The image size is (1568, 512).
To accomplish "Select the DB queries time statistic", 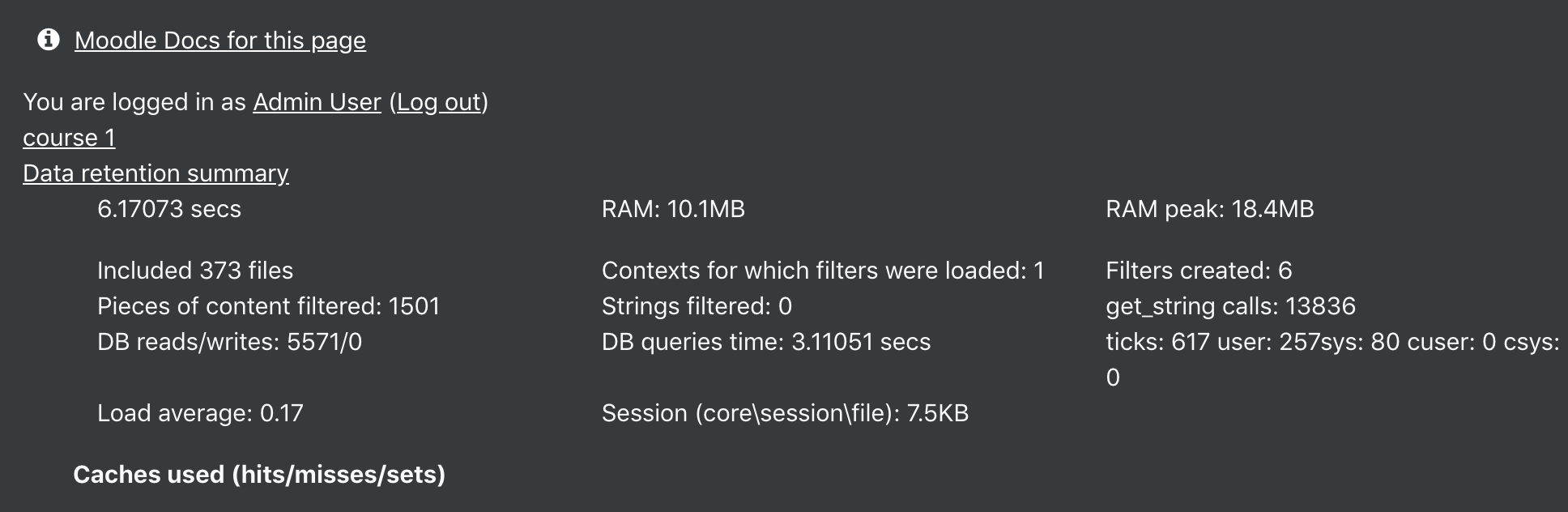I will pyautogui.click(x=766, y=342).
